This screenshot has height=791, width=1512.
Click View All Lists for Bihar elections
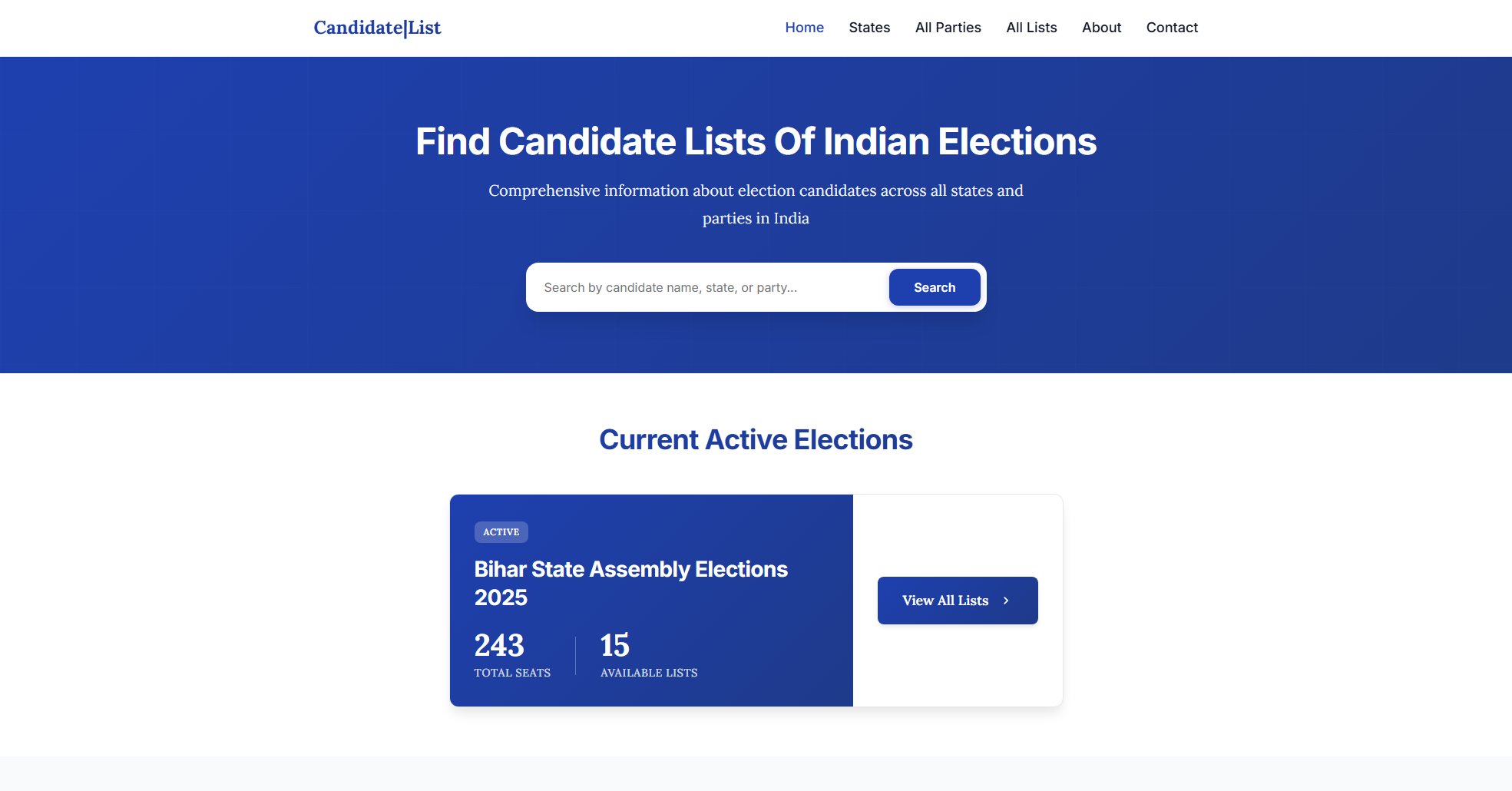[957, 600]
